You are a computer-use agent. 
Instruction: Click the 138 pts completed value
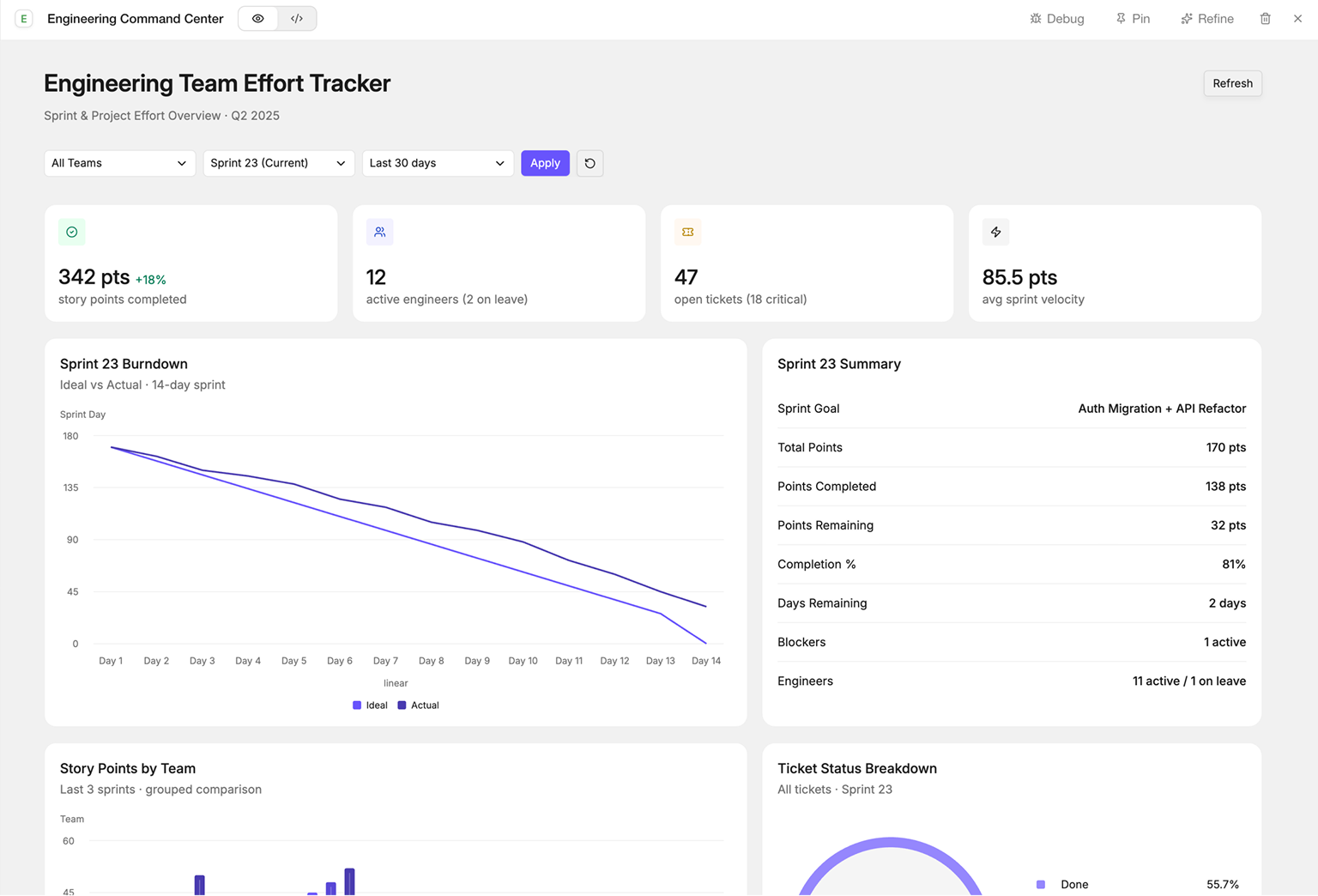tap(1225, 487)
